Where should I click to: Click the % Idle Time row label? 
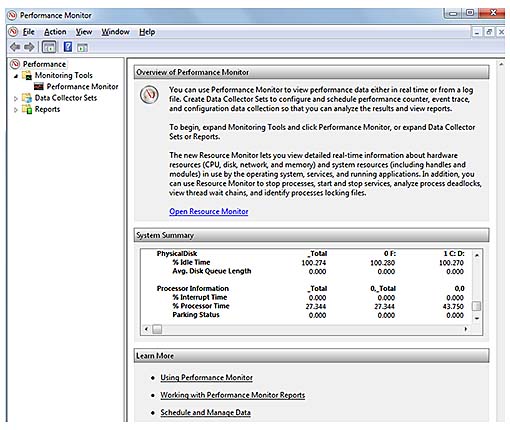click(191, 262)
